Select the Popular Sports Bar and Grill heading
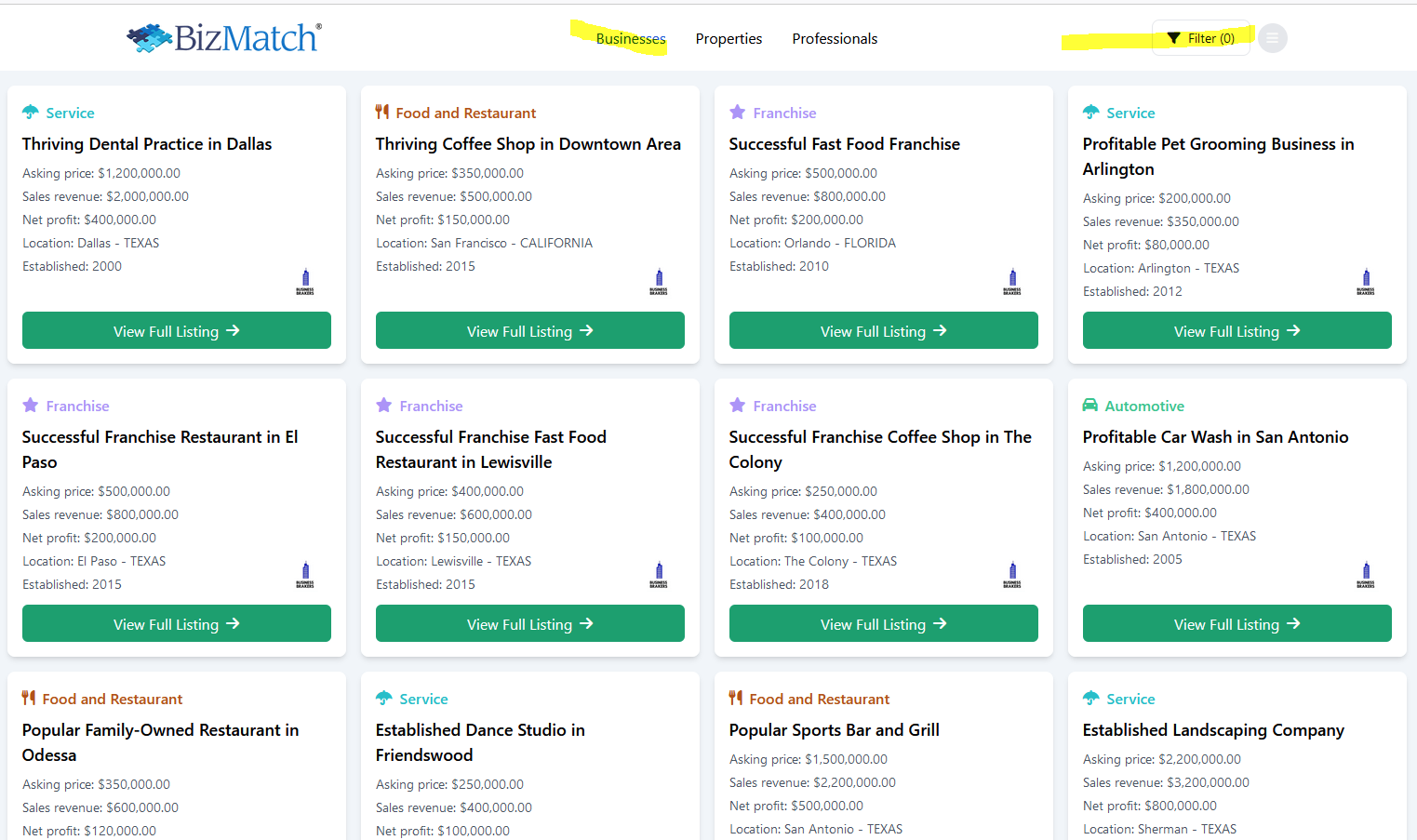 click(x=834, y=730)
